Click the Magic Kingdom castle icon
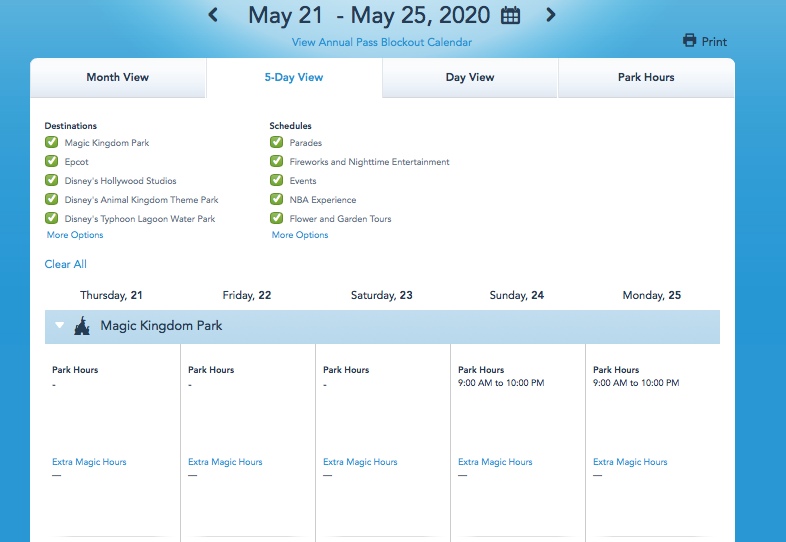 82,326
